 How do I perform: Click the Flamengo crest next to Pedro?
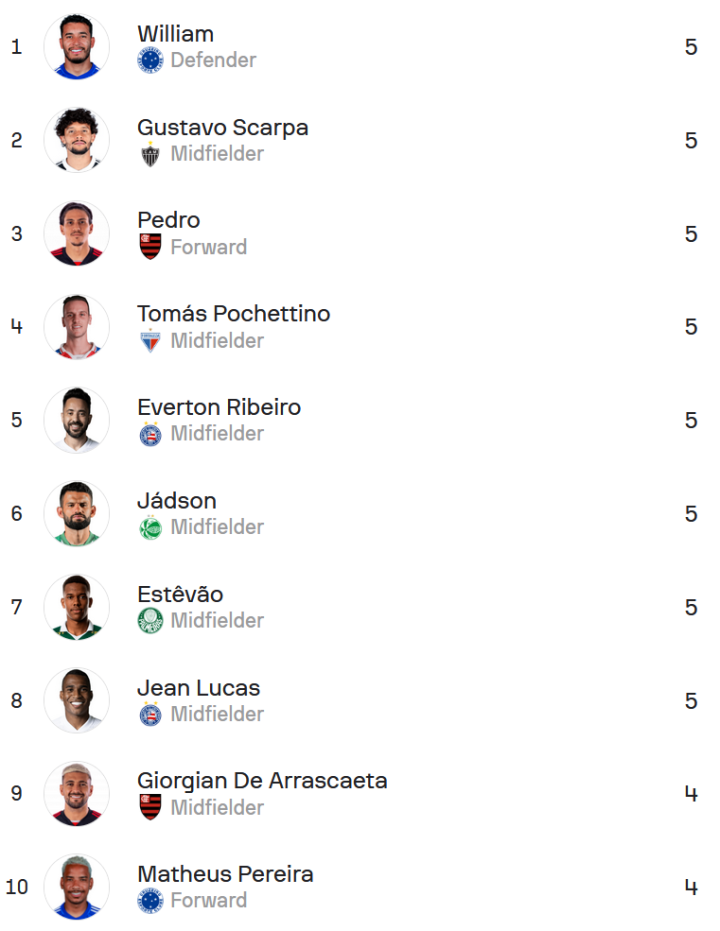150,247
